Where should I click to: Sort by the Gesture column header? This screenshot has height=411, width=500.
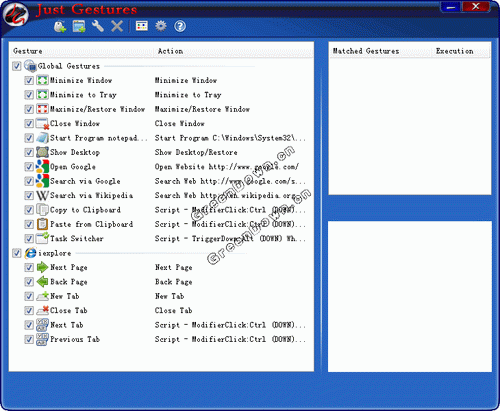[x=82, y=51]
